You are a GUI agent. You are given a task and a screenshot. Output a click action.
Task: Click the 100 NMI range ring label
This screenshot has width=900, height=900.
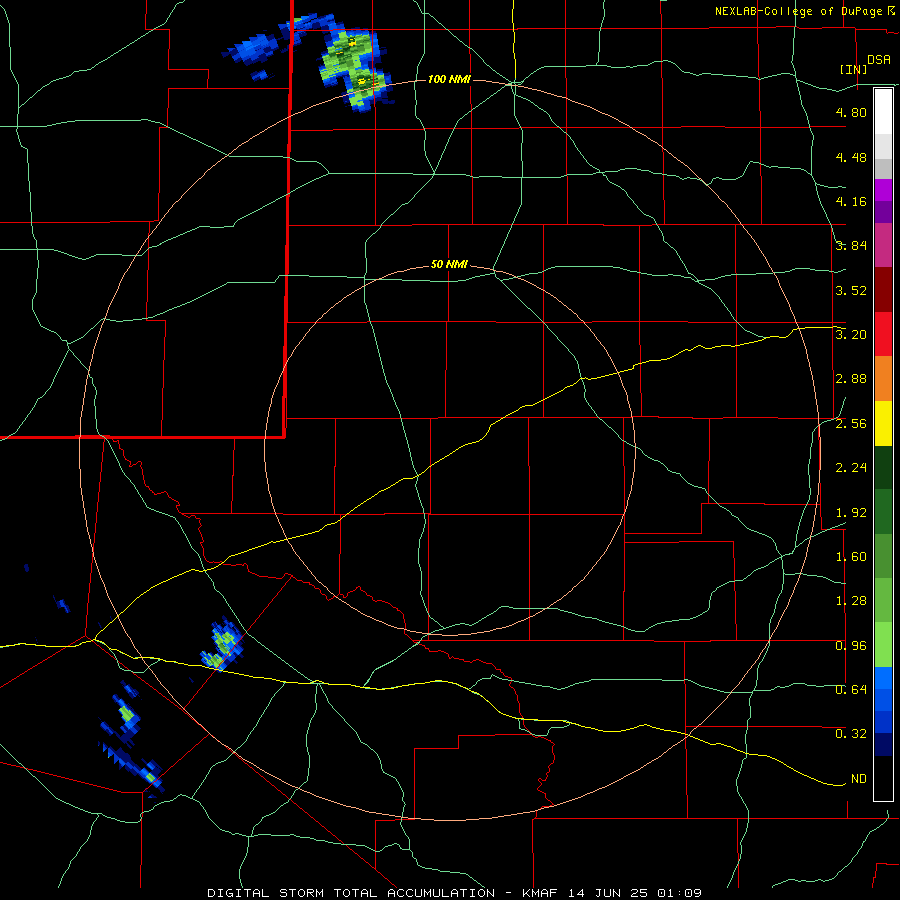pyautogui.click(x=449, y=79)
